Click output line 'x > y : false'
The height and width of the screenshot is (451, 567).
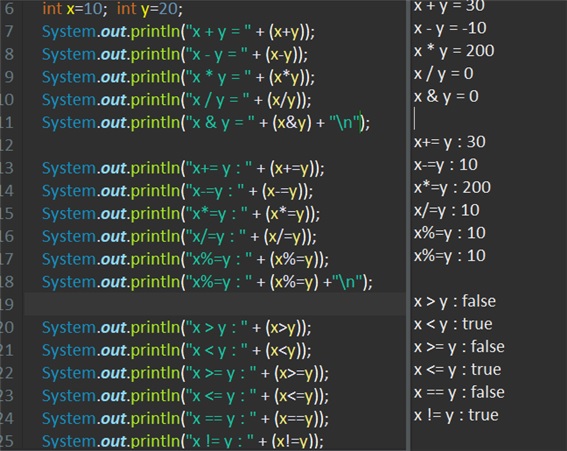point(455,302)
